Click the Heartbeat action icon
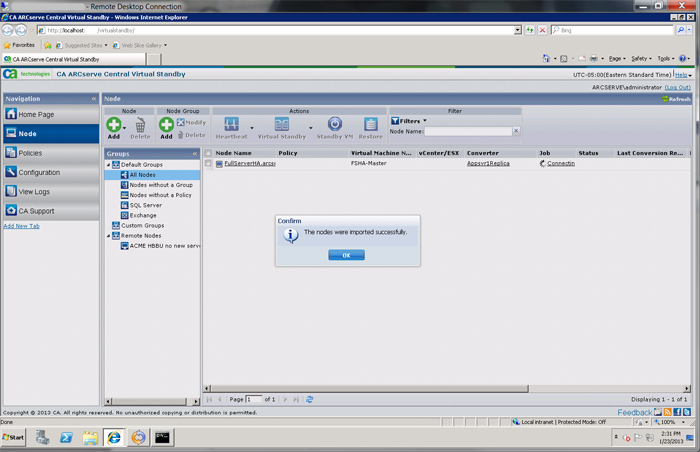The image size is (700, 452). [x=231, y=124]
